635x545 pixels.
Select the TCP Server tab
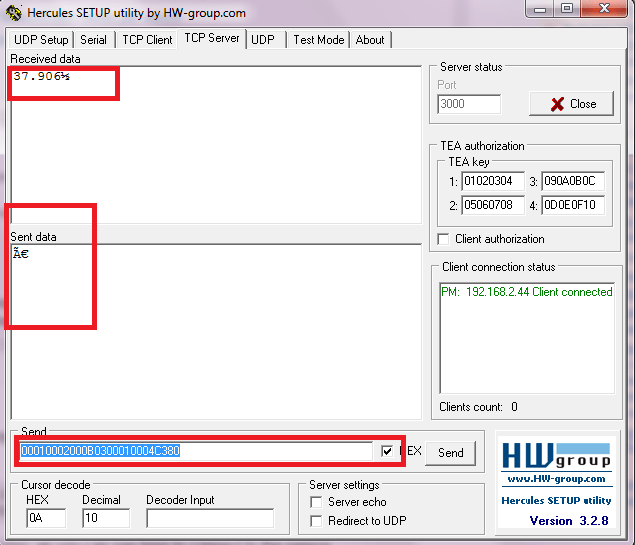212,38
